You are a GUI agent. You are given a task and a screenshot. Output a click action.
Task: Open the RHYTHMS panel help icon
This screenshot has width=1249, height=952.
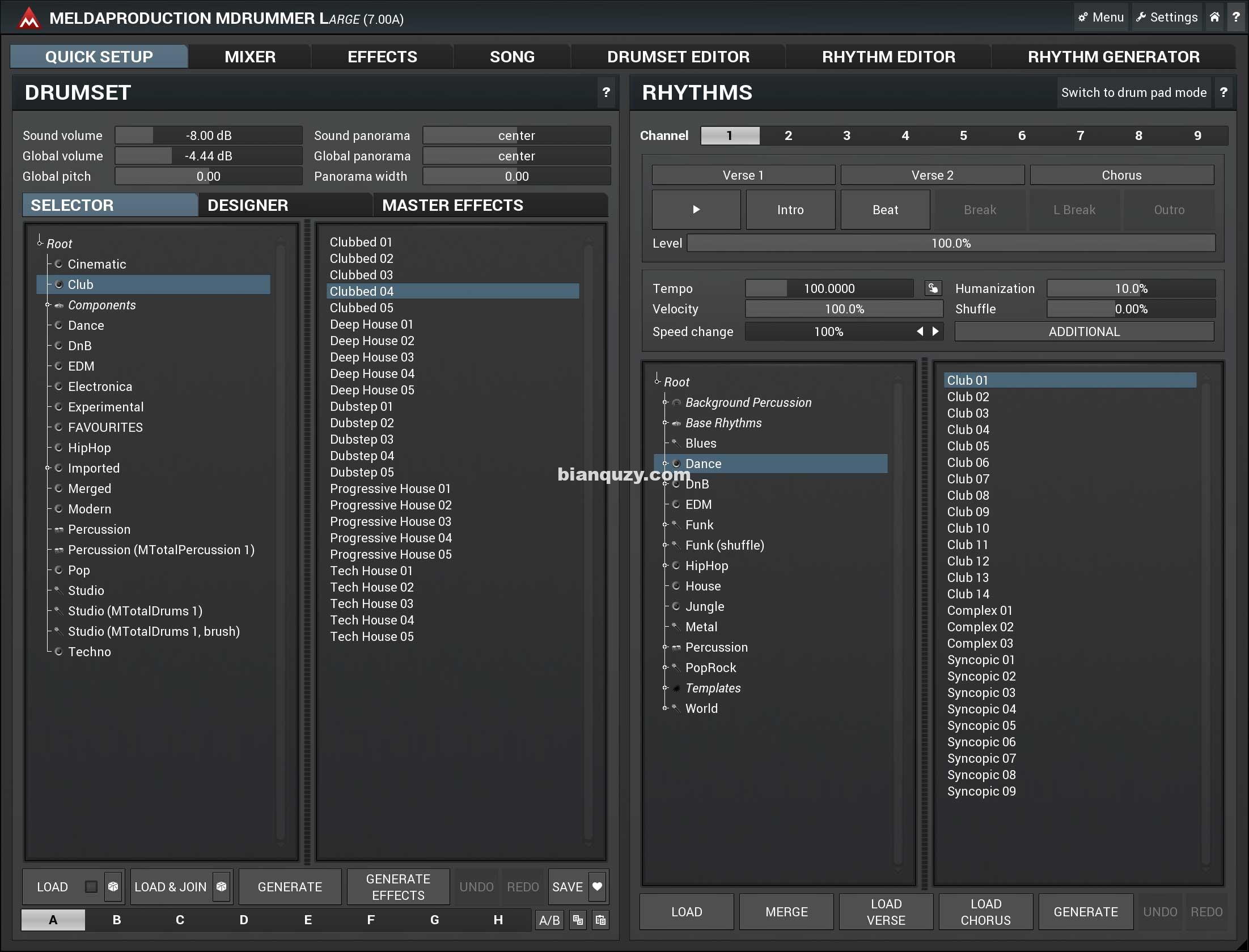pyautogui.click(x=1223, y=92)
